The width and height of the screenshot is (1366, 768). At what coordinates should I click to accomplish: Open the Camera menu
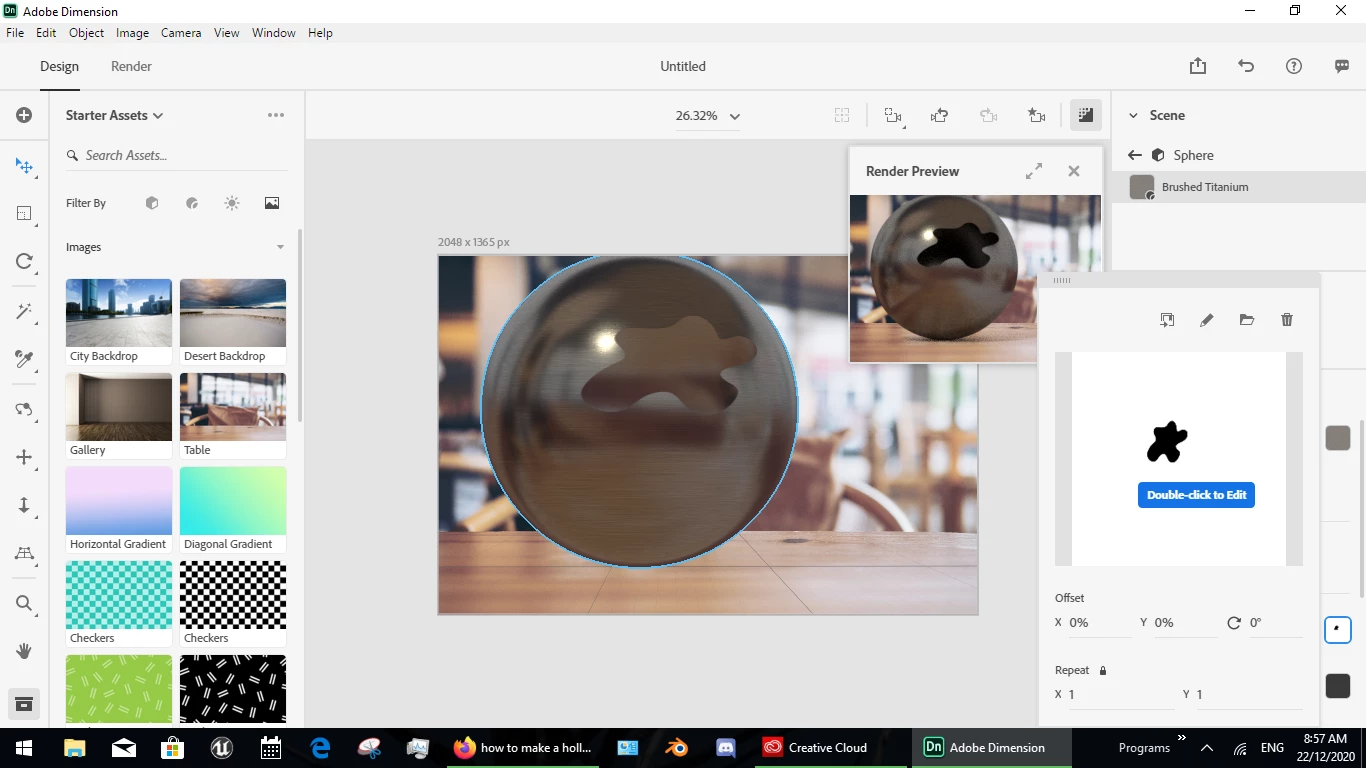tap(181, 33)
